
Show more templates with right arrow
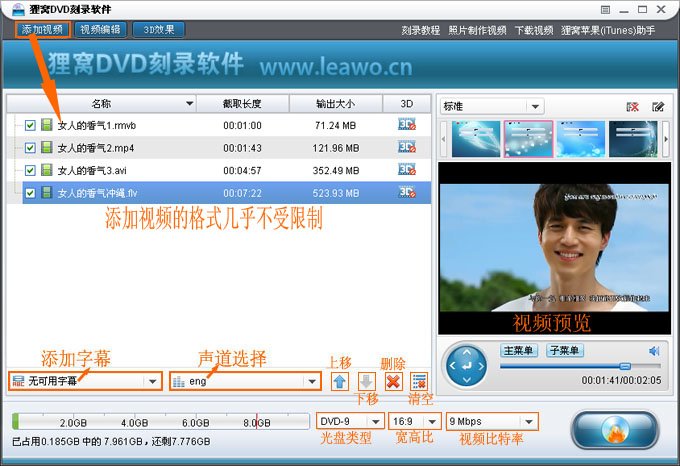[x=666, y=139]
